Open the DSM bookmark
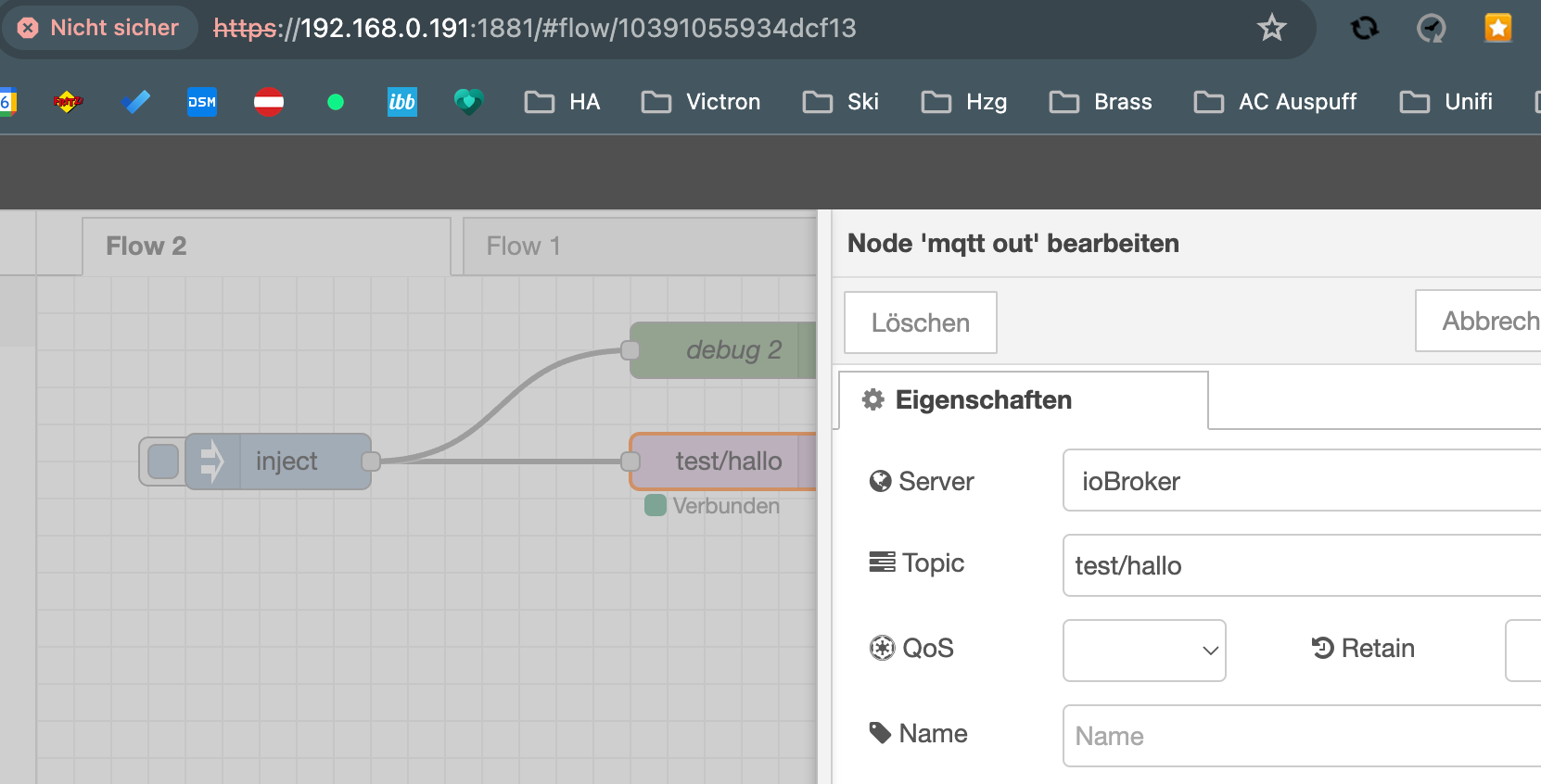The width and height of the screenshot is (1541, 784). [201, 102]
